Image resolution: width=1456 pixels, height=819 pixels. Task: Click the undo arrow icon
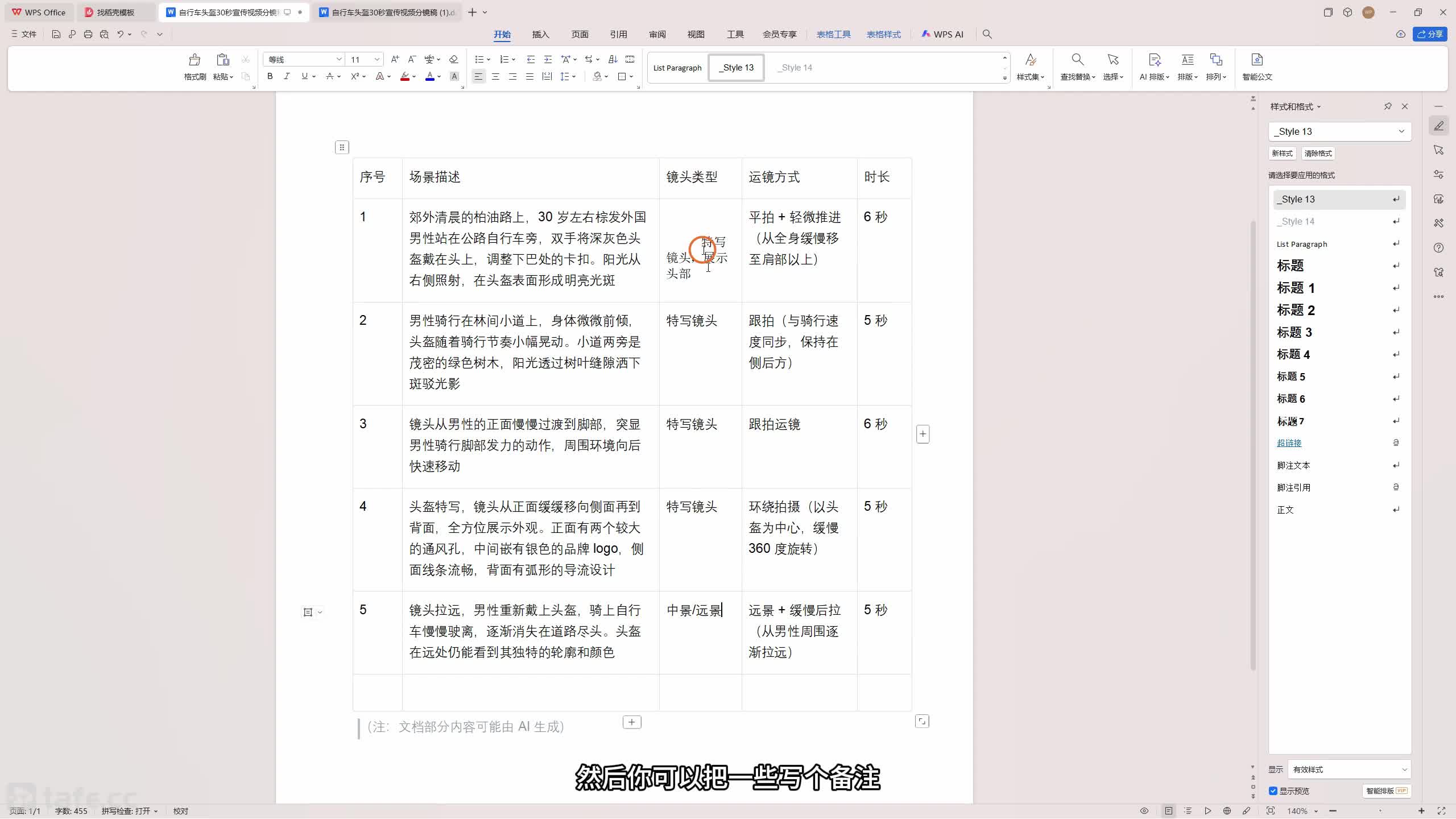pyautogui.click(x=120, y=34)
